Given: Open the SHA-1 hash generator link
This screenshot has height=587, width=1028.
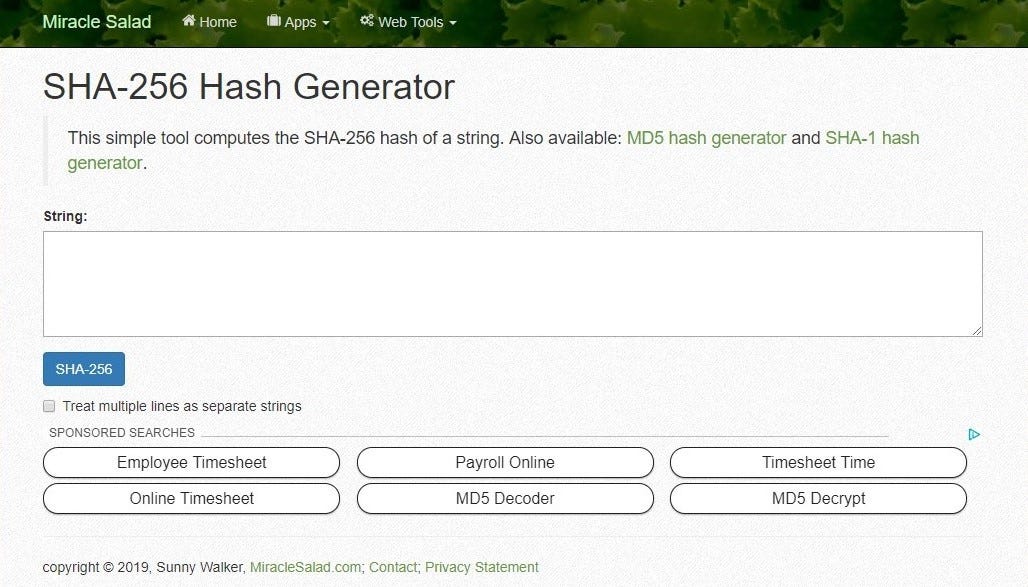Looking at the screenshot, I should pos(872,138).
